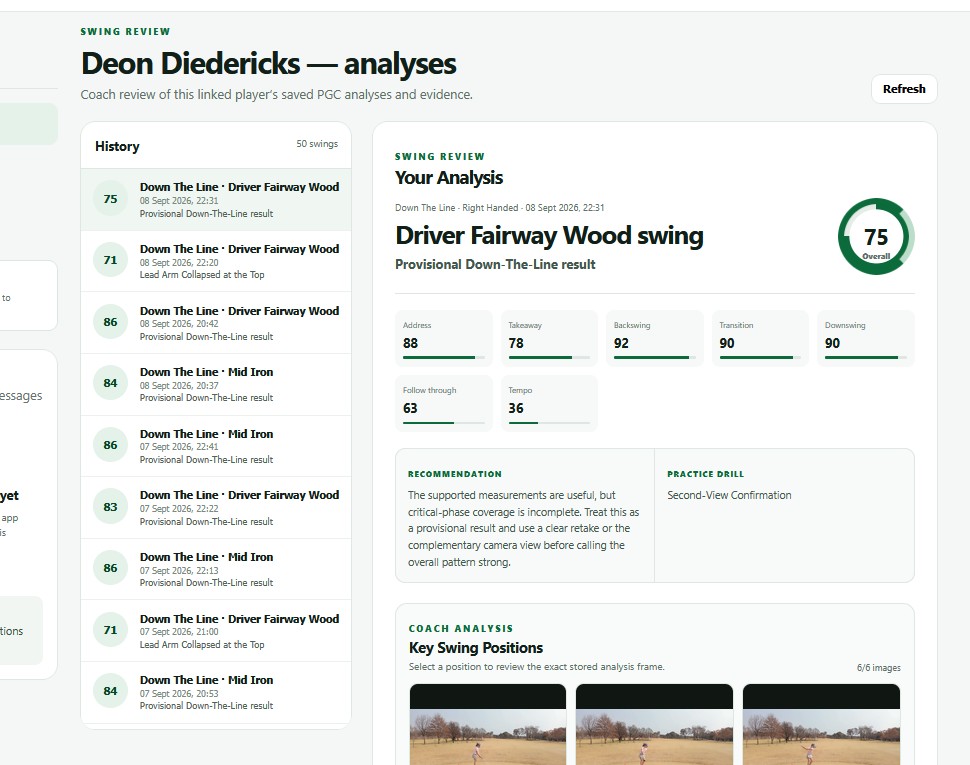Choose the Mid Iron swing from 07 Sept 22:13
This screenshot has width=970, height=765.
(216, 569)
